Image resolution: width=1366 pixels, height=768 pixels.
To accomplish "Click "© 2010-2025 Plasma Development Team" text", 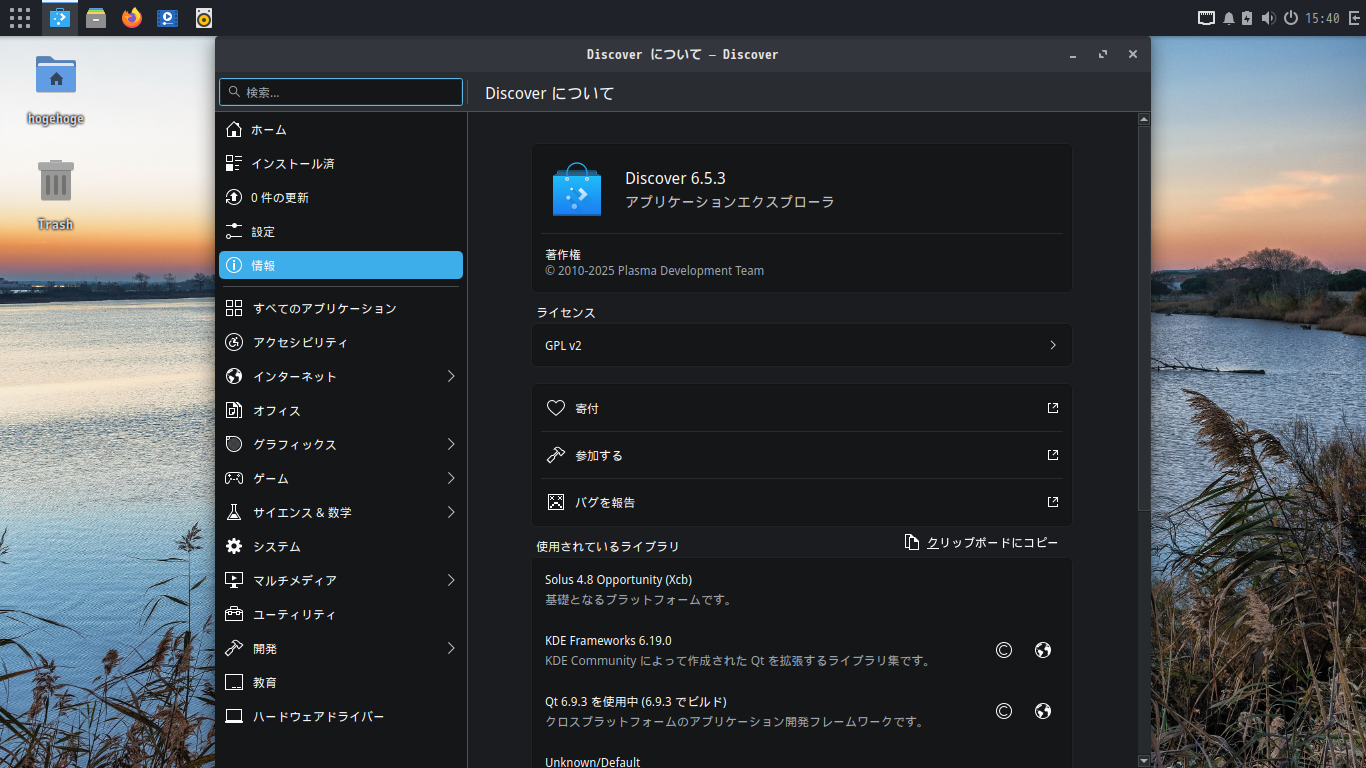I will [654, 271].
